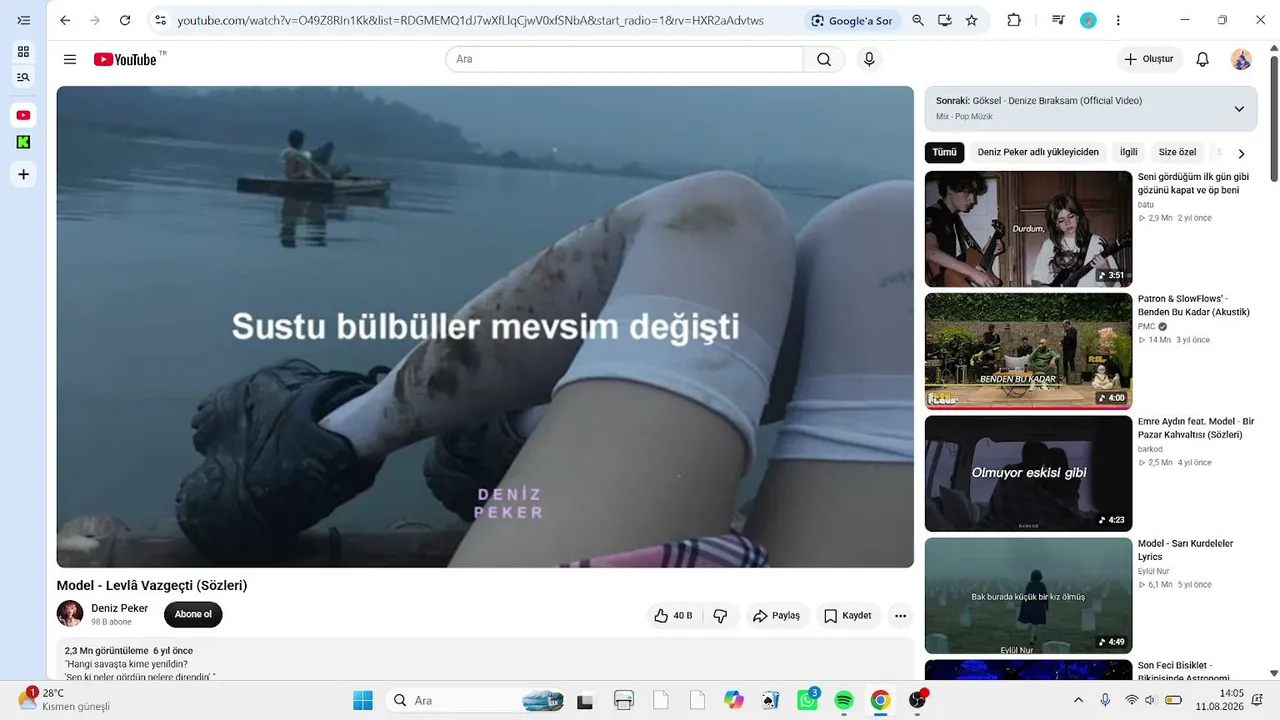This screenshot has width=1280, height=720.
Task: Open the YouTube pinned tab in sidebar
Action: tap(23, 116)
